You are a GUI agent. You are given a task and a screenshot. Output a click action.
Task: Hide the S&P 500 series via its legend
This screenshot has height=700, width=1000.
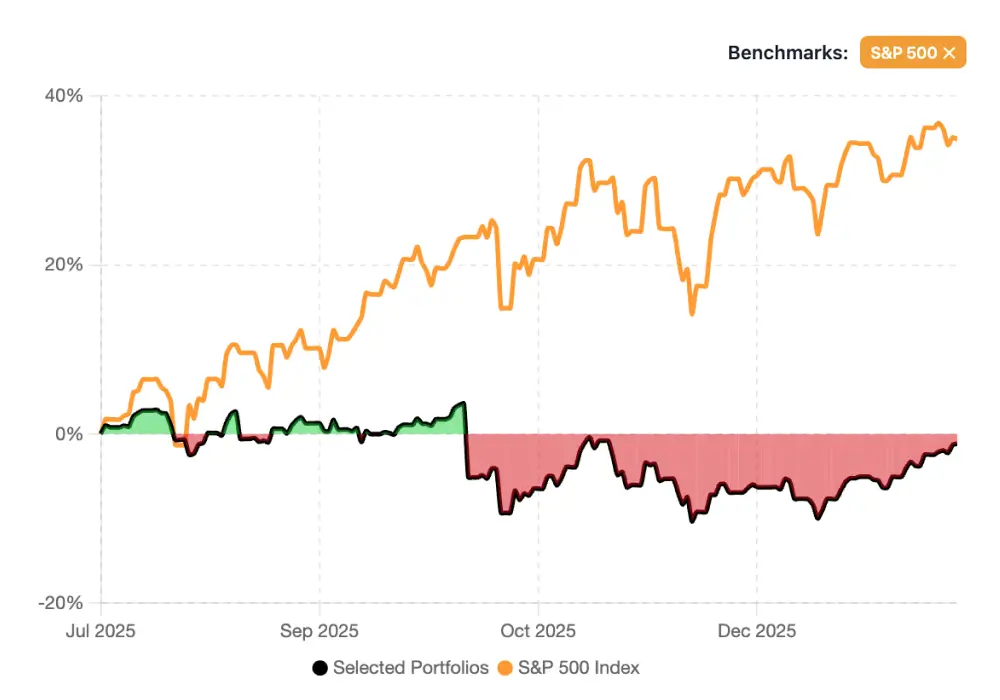click(570, 668)
